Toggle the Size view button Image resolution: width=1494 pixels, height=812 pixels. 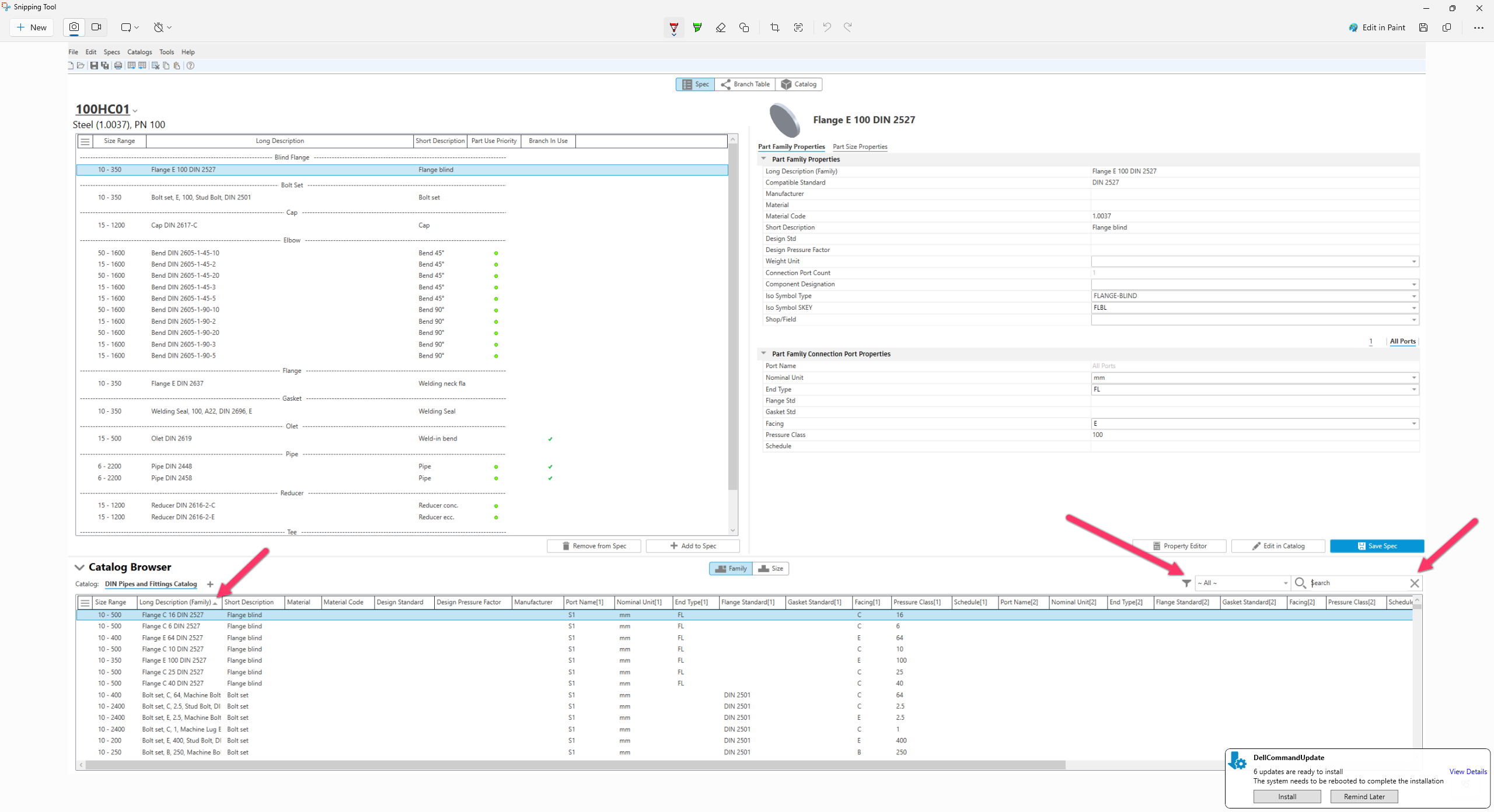pos(771,569)
